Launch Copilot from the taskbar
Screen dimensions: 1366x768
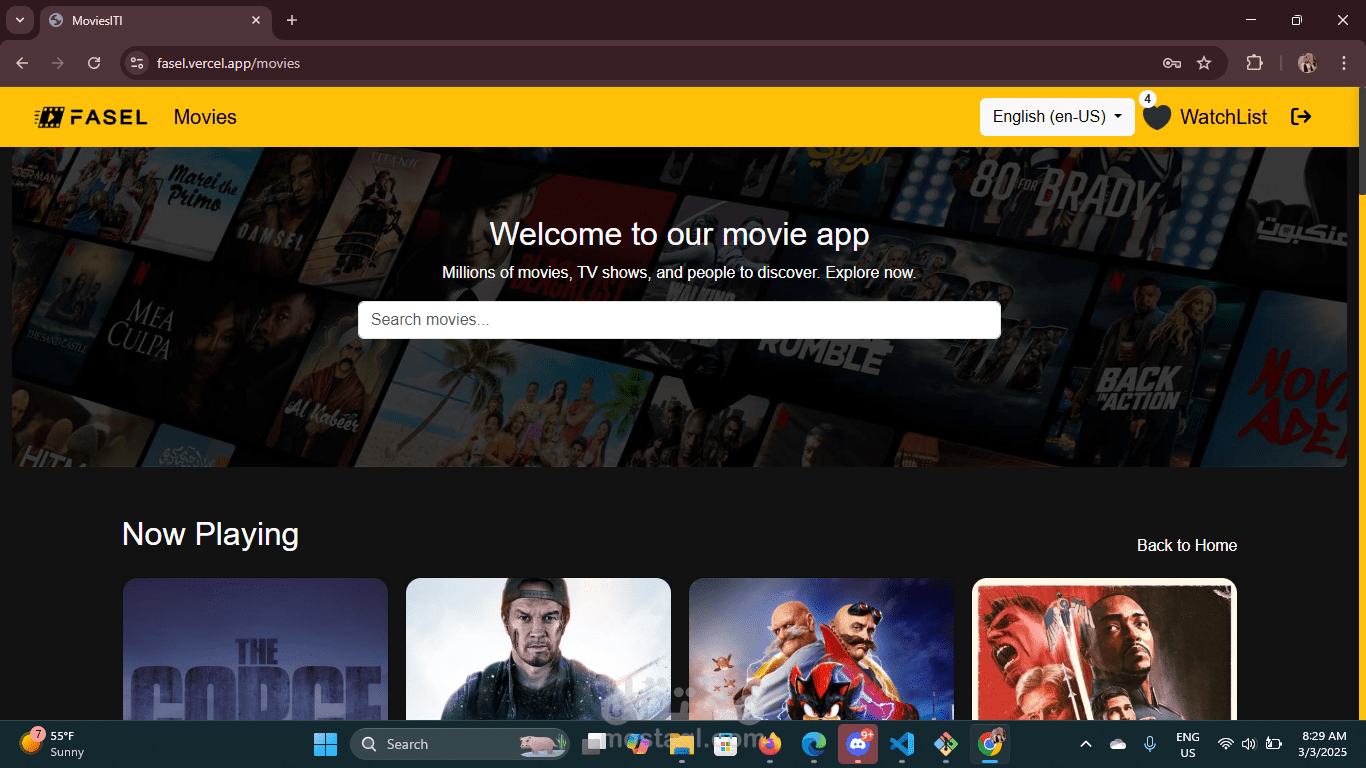[639, 744]
